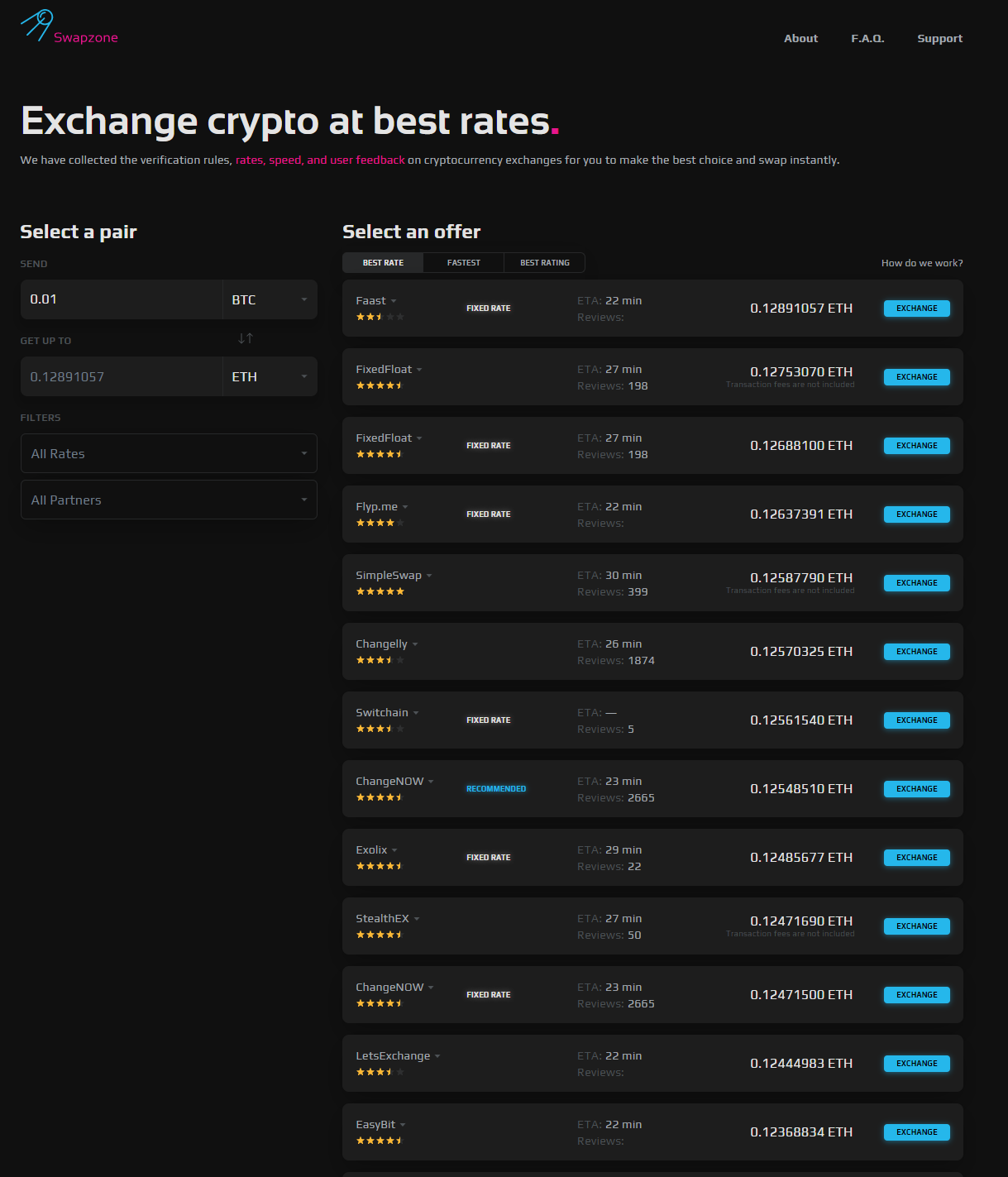This screenshot has height=1177, width=1008.
Task: Click StealthEX's star rating
Action: (x=380, y=934)
